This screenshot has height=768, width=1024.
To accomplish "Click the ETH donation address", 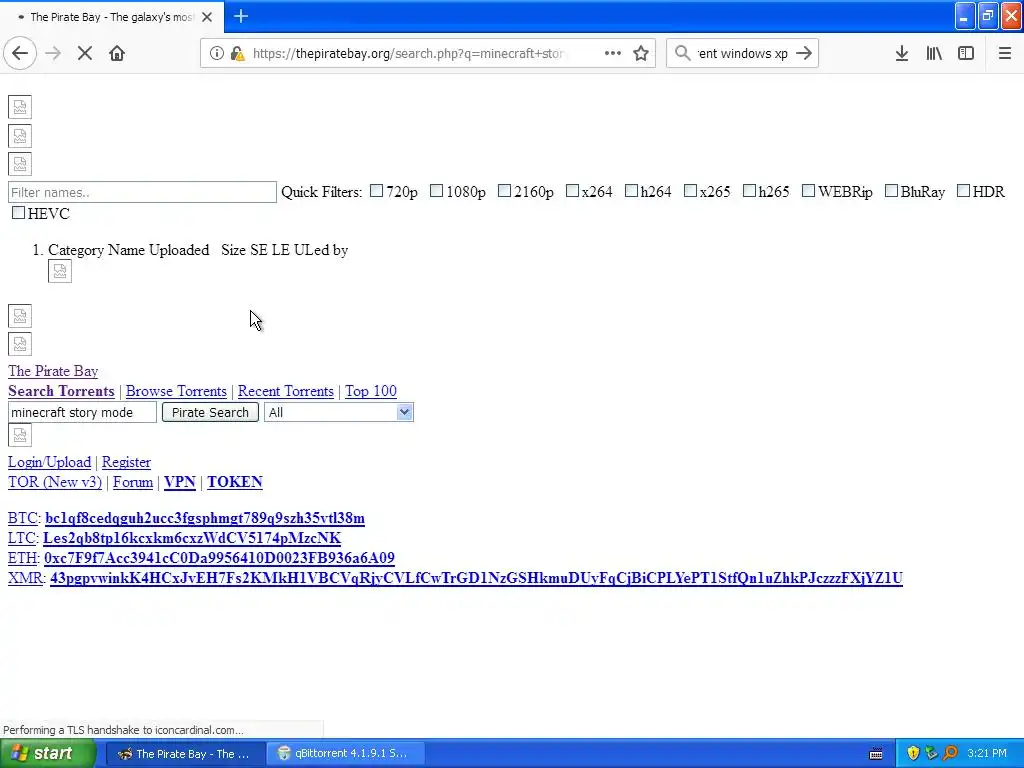I will [219, 558].
